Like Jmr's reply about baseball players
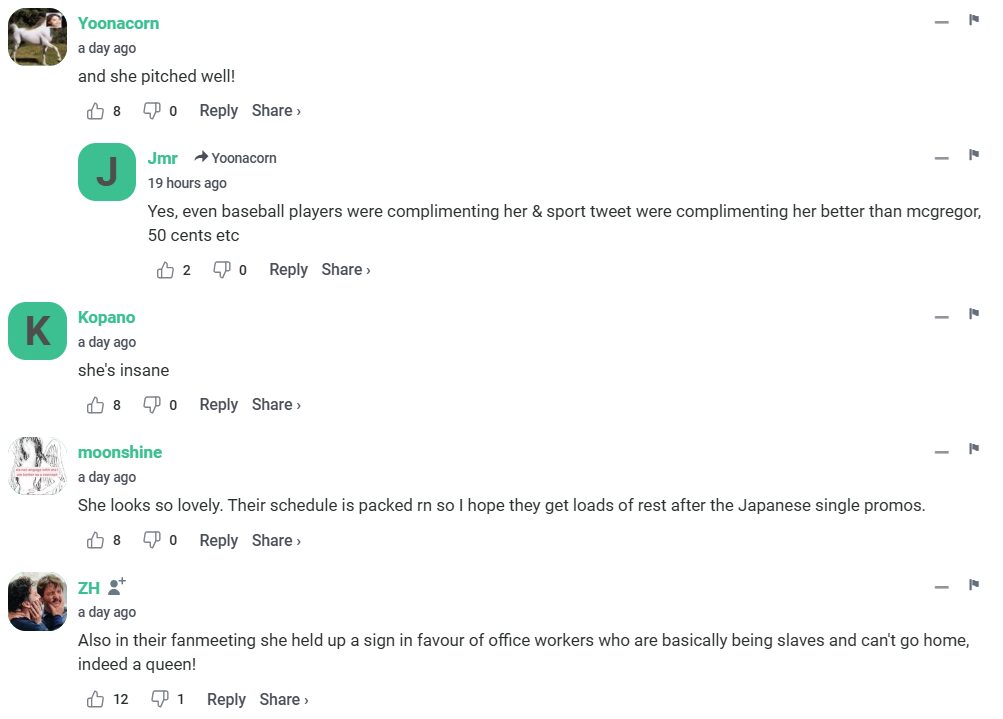Image resolution: width=1003 pixels, height=719 pixels. tap(166, 270)
